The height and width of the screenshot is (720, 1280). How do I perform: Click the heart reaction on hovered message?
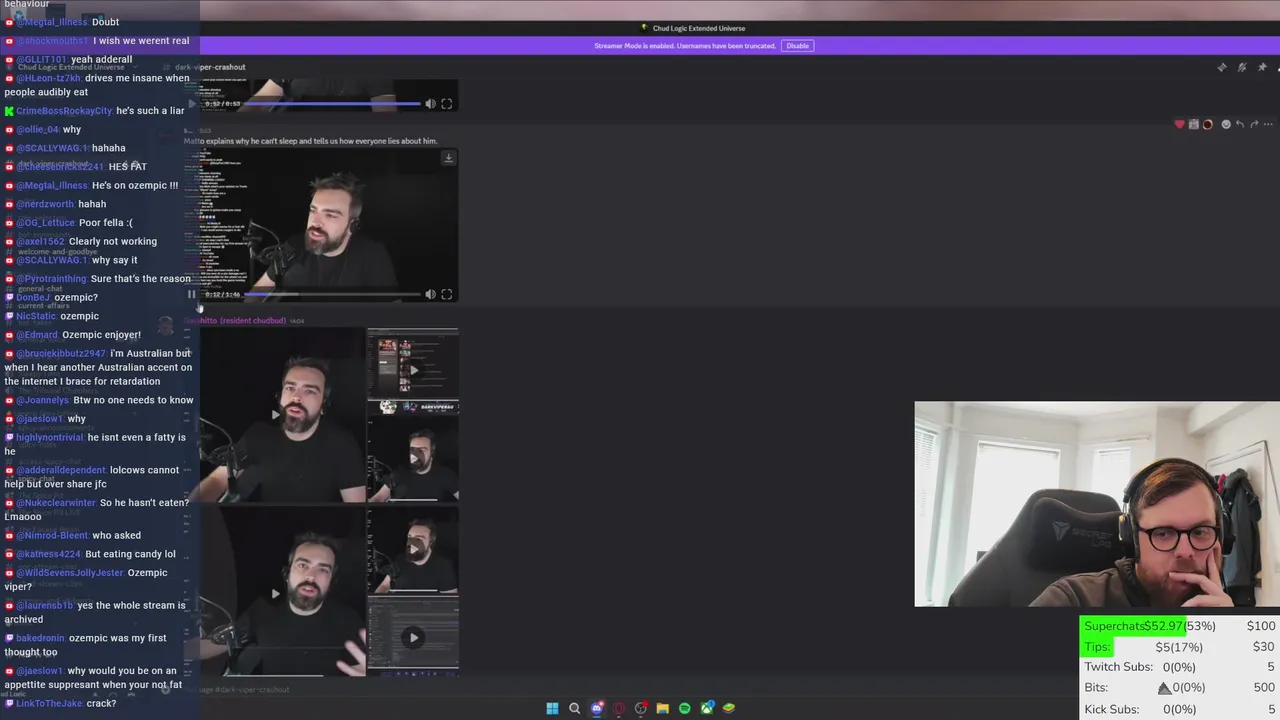point(1179,124)
